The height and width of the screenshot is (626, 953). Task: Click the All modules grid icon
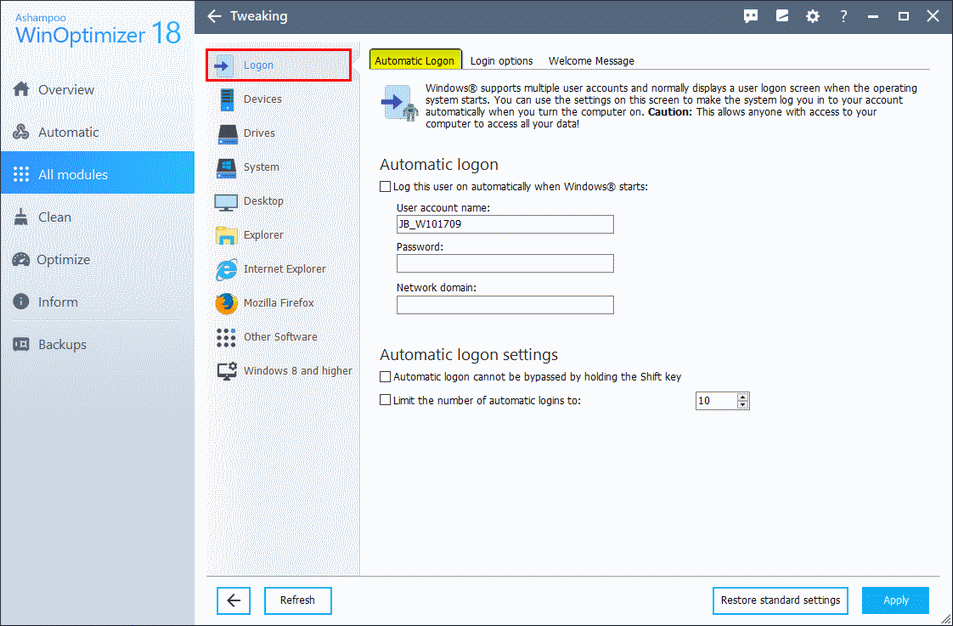[21, 174]
